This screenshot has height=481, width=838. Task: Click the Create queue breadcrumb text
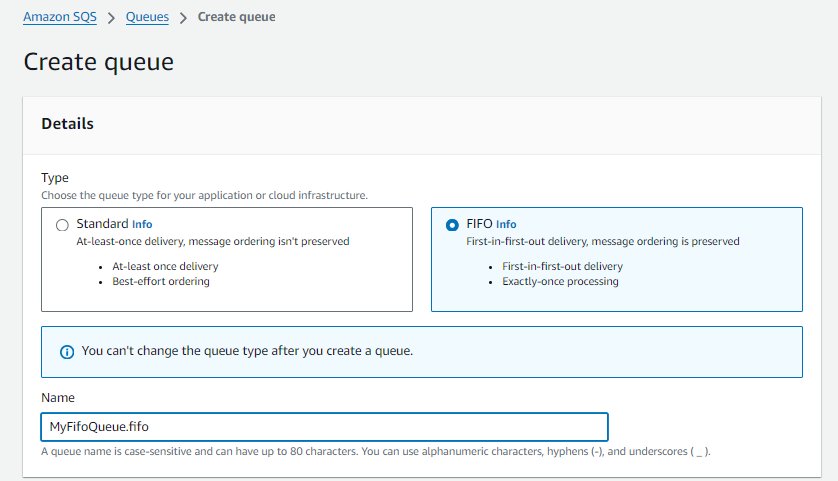[x=236, y=17]
